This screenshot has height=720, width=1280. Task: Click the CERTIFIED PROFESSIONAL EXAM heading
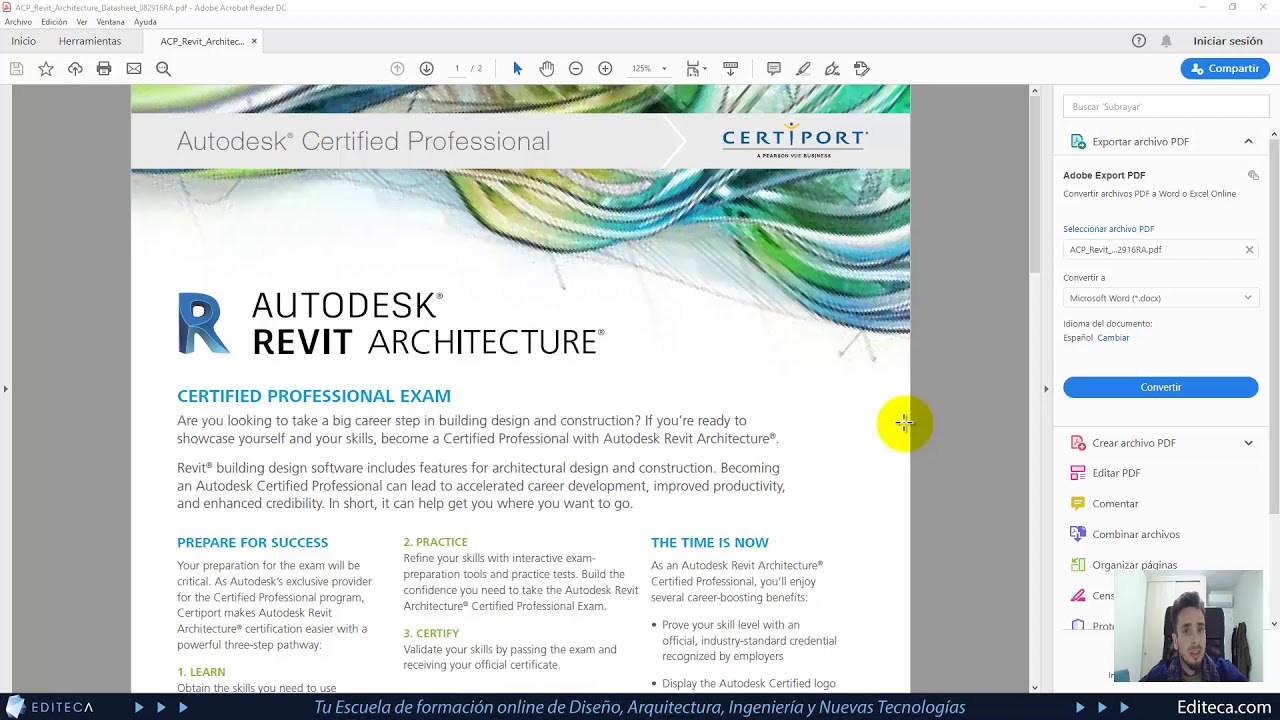coord(314,396)
